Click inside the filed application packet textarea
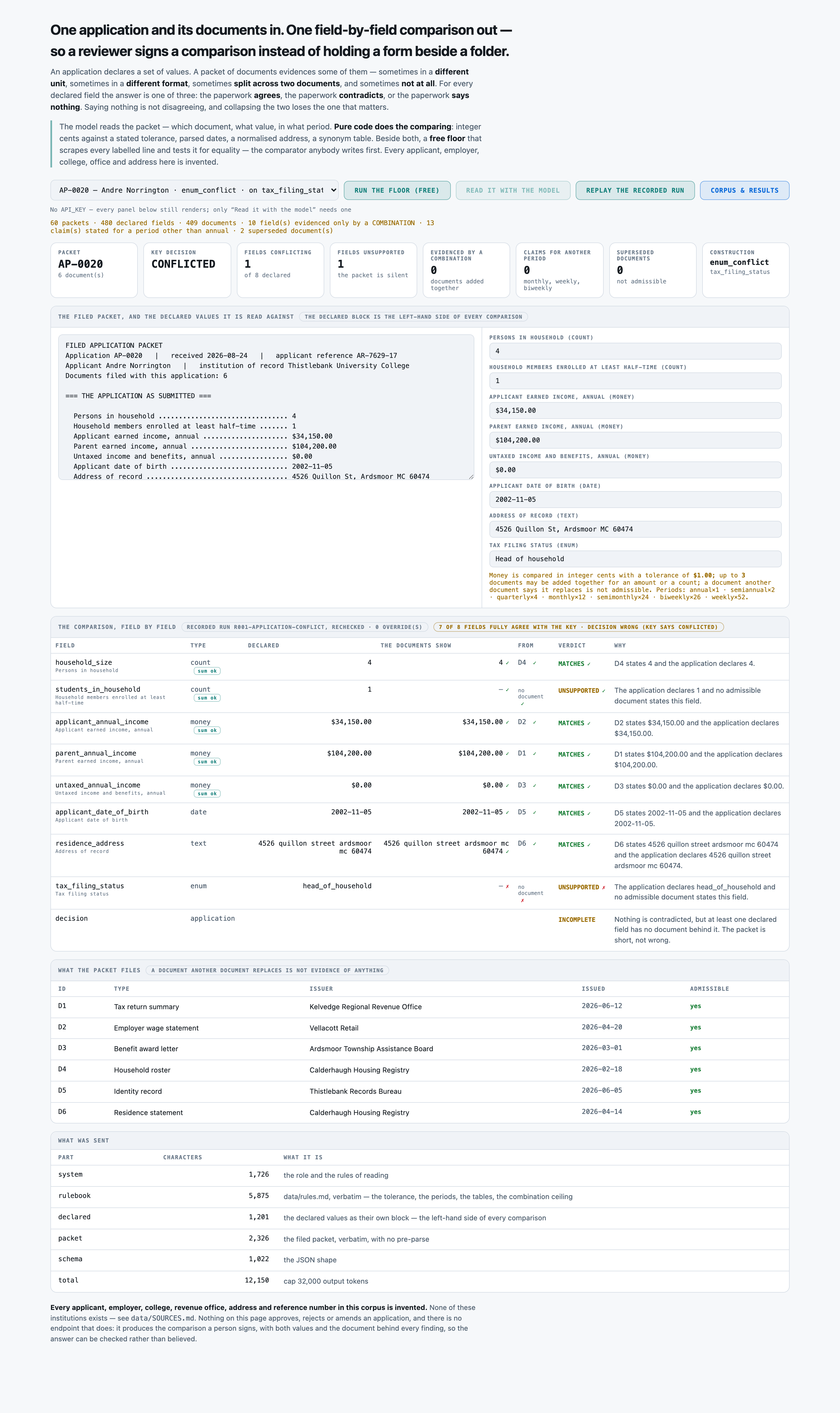Viewport: 840px width, 1413px height. pos(266,407)
